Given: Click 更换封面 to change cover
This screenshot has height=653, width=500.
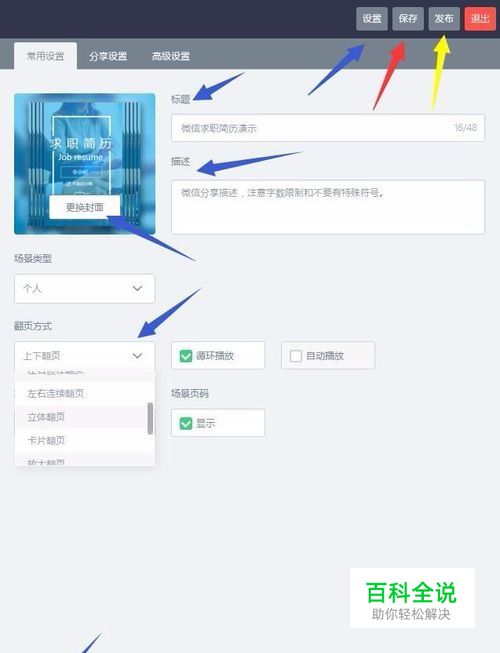Looking at the screenshot, I should pos(85,207).
